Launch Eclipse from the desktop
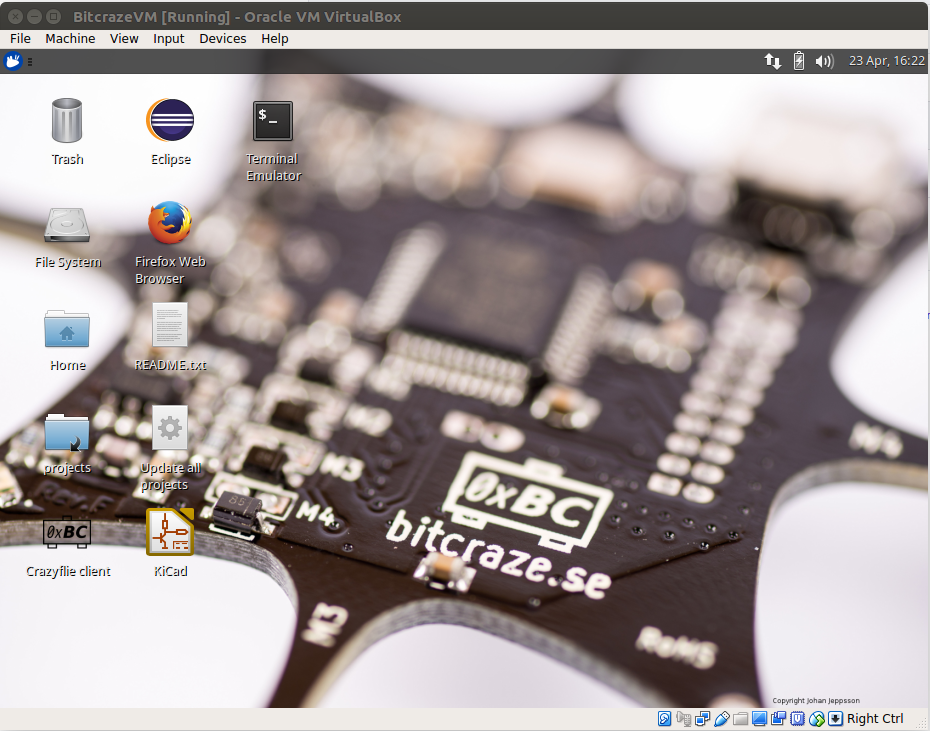Image resolution: width=930 pixels, height=731 pixels. (x=170, y=120)
